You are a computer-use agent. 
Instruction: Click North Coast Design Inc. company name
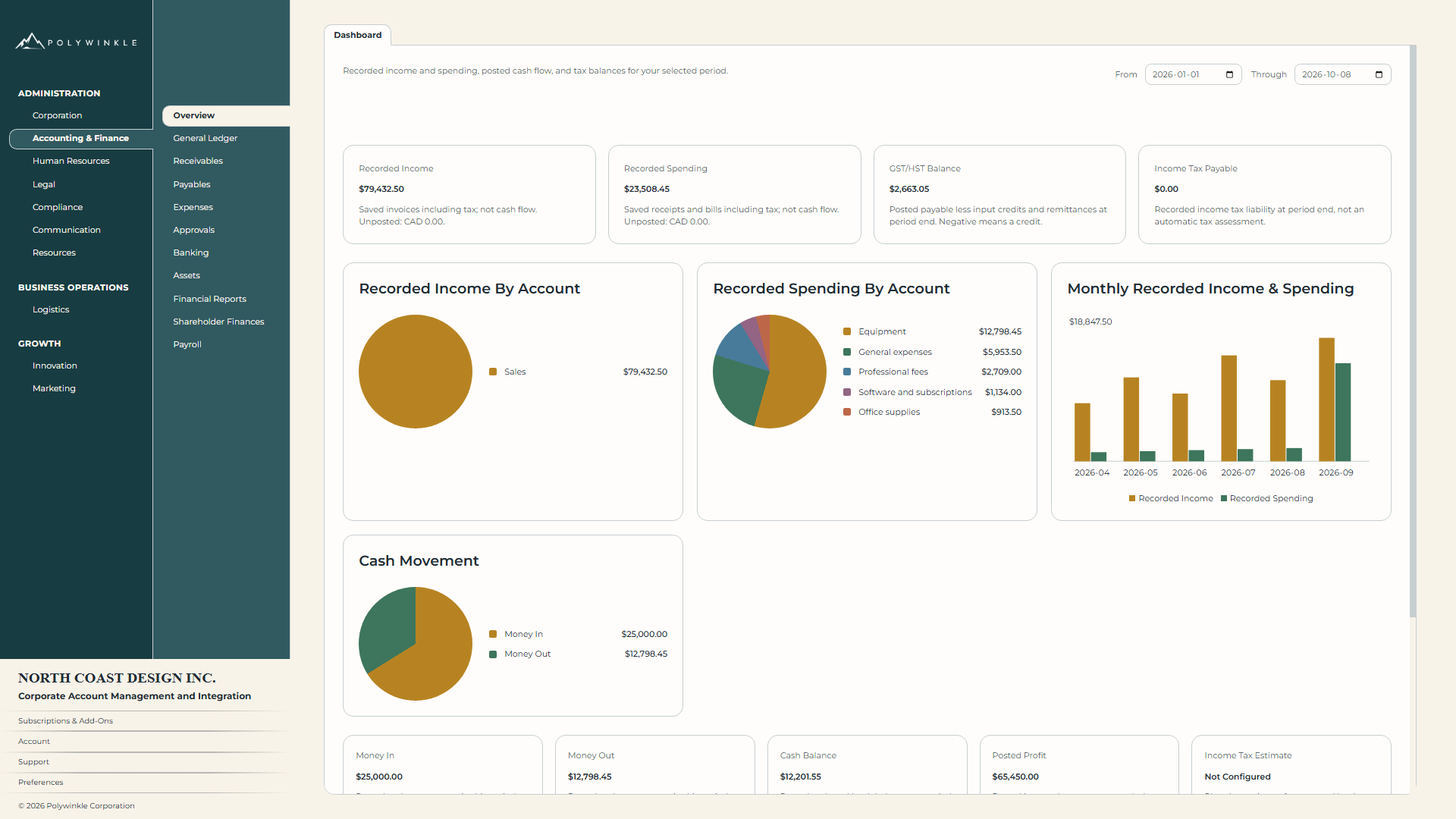tap(117, 678)
